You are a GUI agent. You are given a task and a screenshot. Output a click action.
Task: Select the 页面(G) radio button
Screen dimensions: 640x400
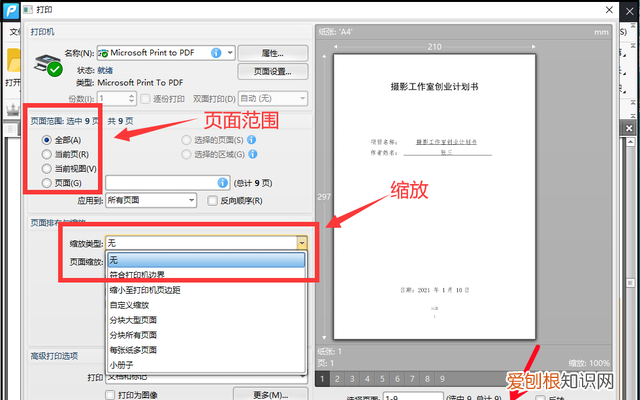47,183
